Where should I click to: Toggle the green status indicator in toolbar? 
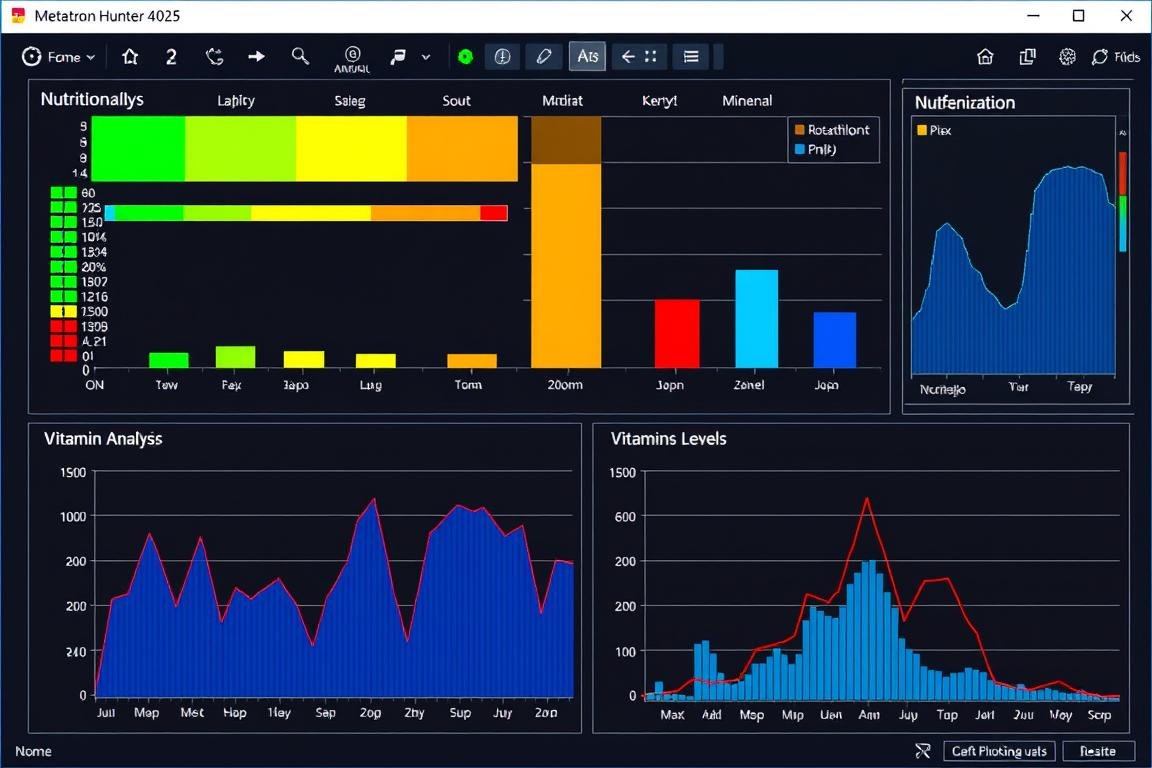[x=465, y=57]
